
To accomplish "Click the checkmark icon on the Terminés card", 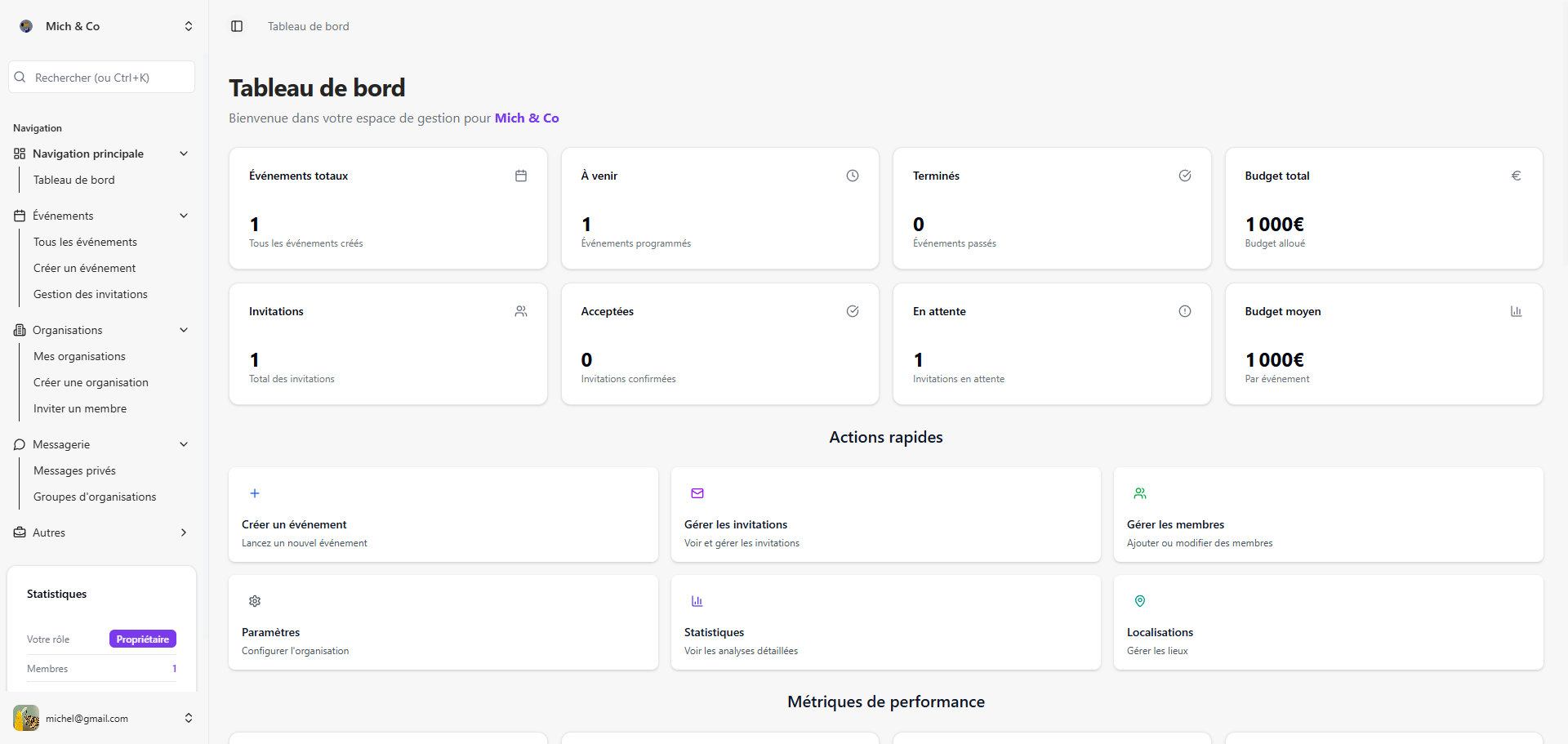I will [x=1185, y=176].
